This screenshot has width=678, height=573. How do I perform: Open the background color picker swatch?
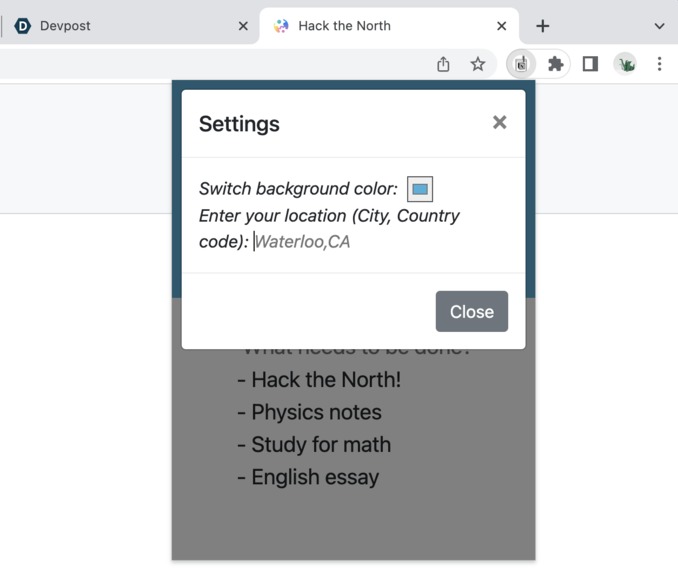coord(420,189)
